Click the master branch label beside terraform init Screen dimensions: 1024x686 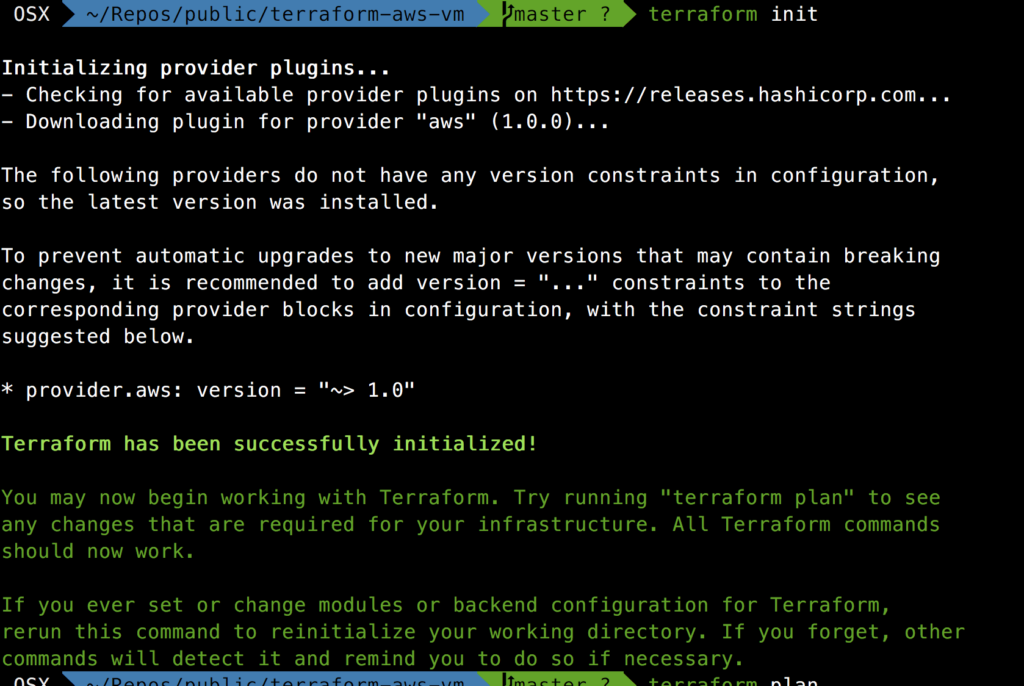tap(550, 14)
